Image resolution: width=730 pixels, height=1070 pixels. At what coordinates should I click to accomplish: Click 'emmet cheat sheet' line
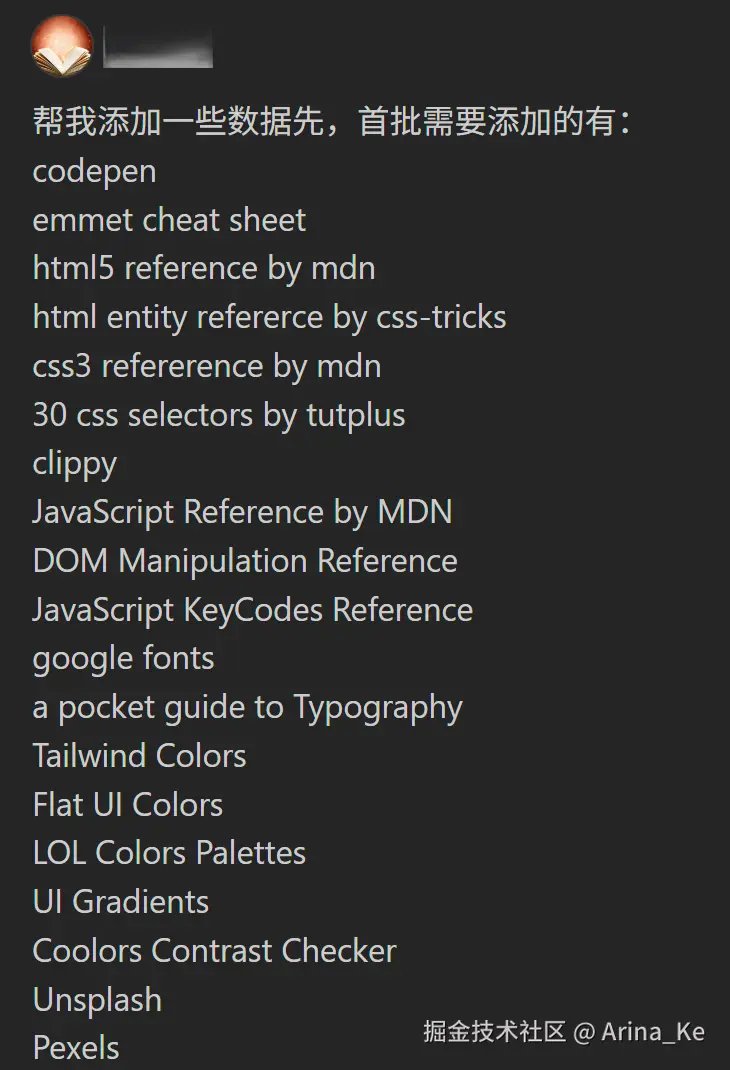(169, 220)
